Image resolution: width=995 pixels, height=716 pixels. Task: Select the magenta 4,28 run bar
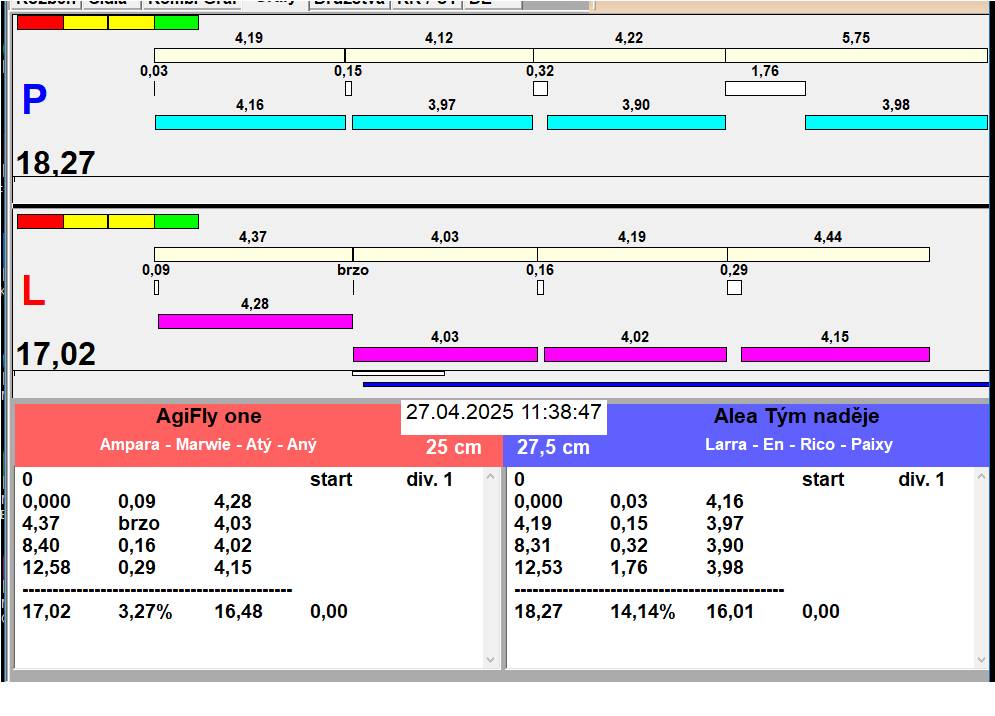(x=255, y=321)
